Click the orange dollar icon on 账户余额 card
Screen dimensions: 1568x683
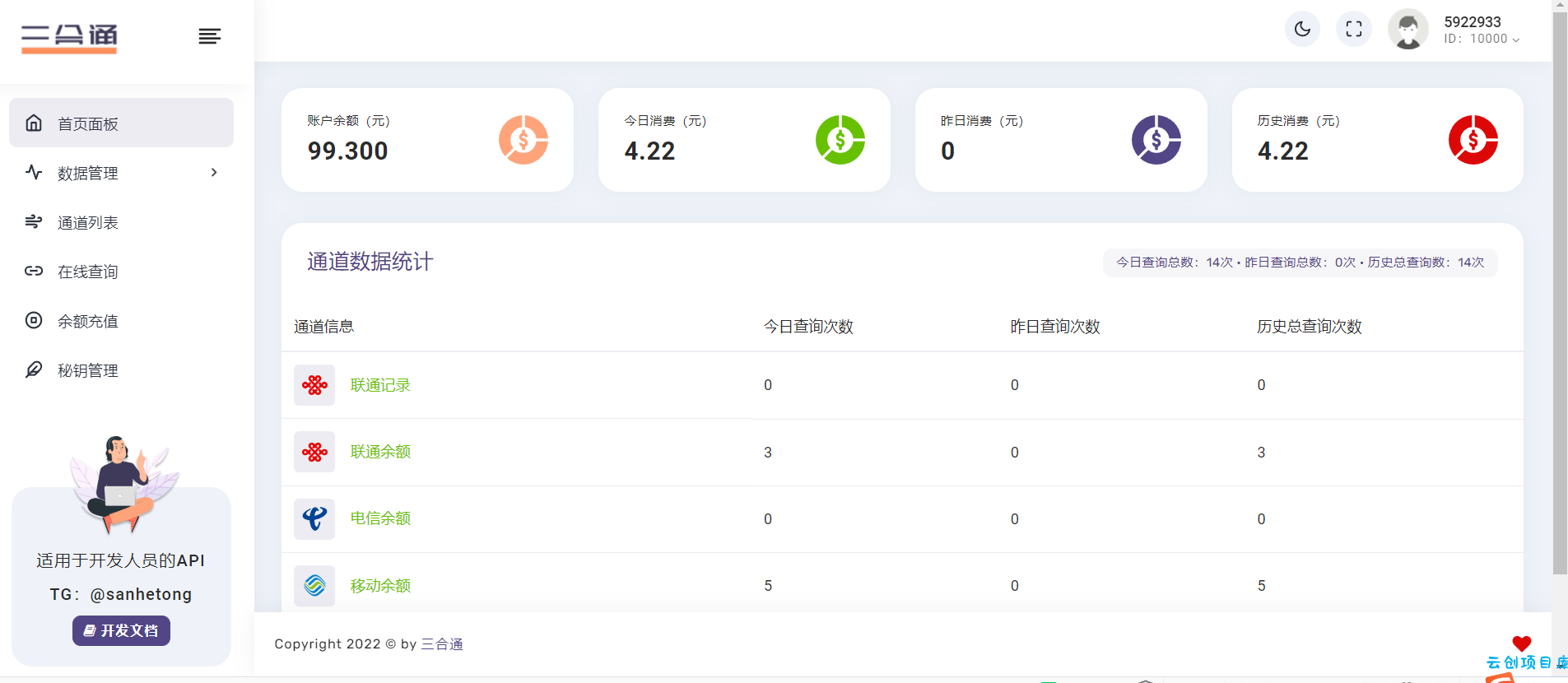(523, 140)
